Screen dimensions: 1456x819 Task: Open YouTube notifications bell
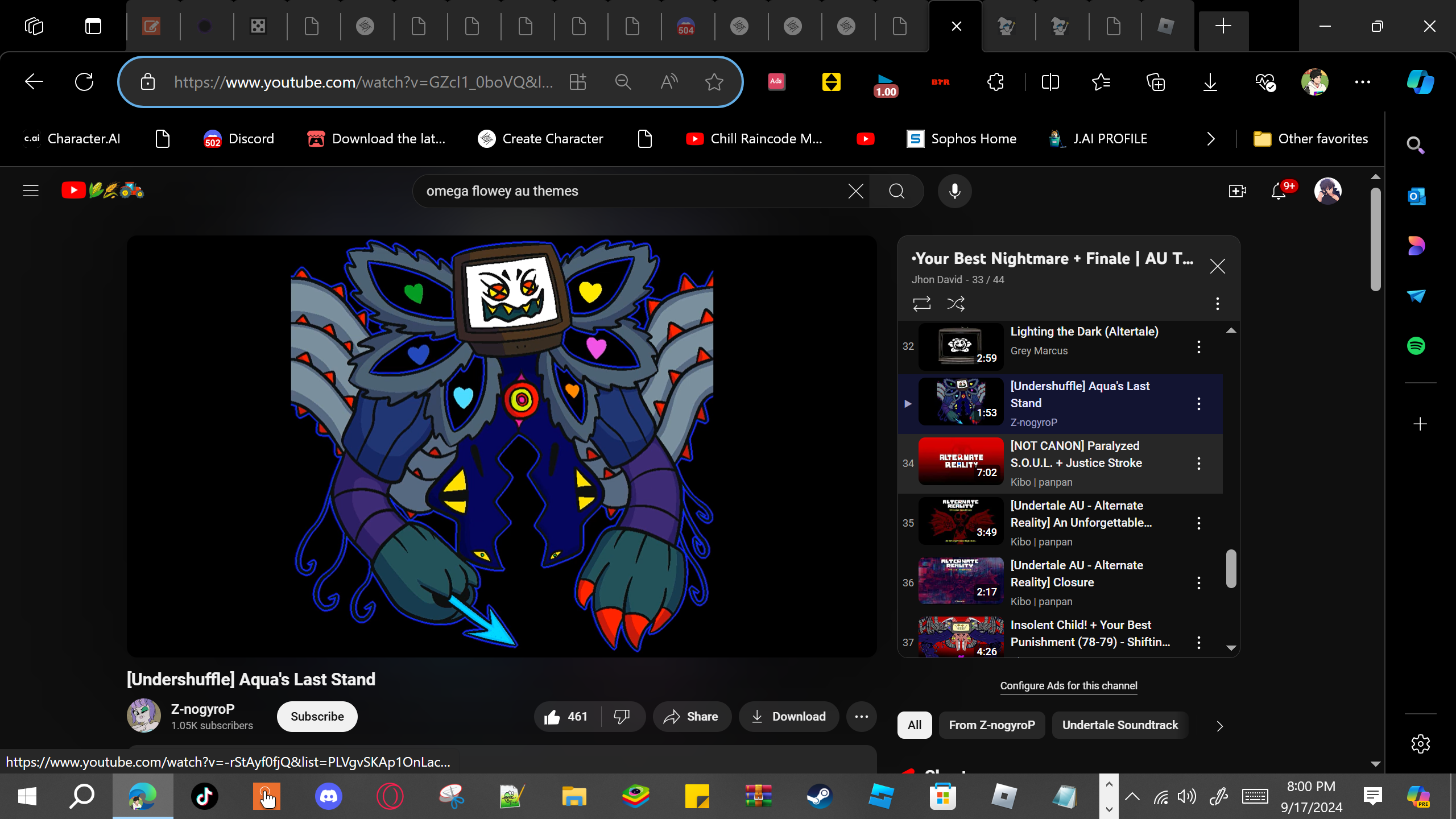[1279, 191]
